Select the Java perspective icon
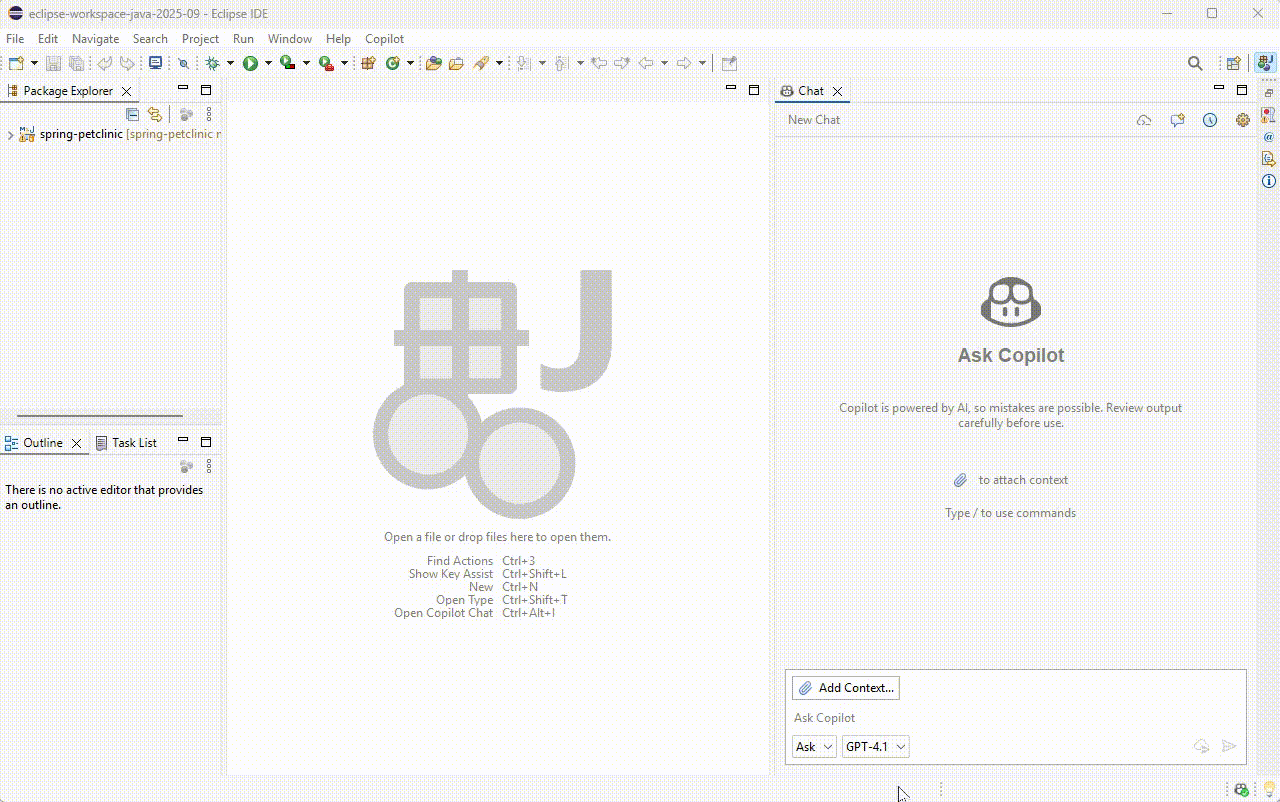This screenshot has width=1280, height=802. coord(1263,62)
